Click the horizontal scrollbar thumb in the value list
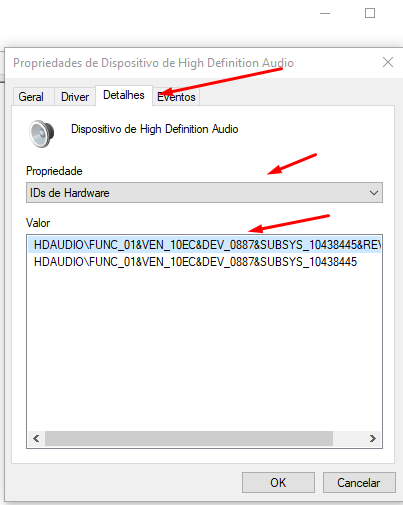 coord(189,438)
